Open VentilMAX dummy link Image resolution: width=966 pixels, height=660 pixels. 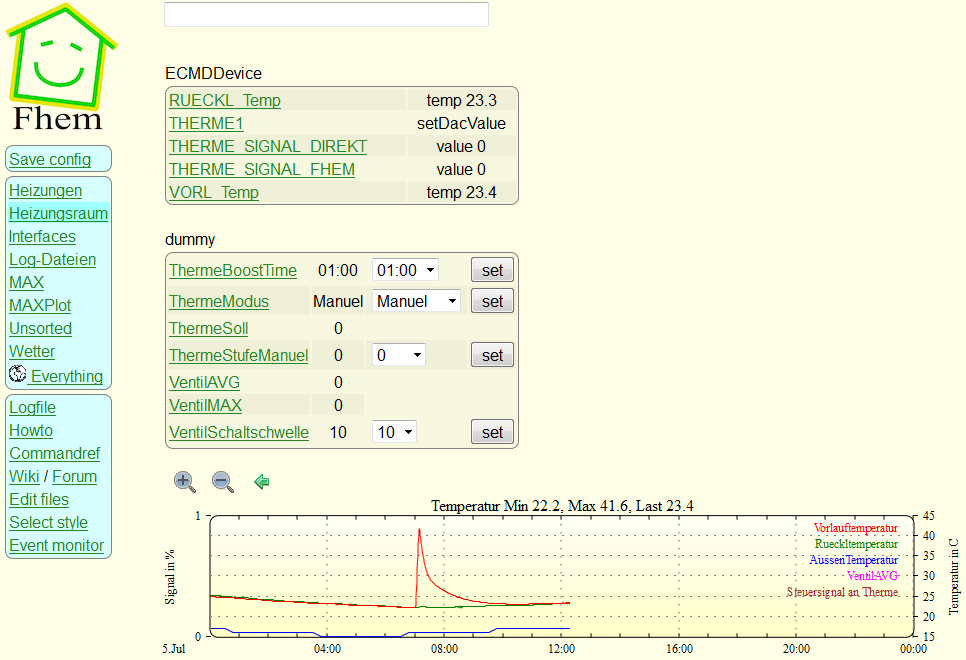(x=206, y=405)
